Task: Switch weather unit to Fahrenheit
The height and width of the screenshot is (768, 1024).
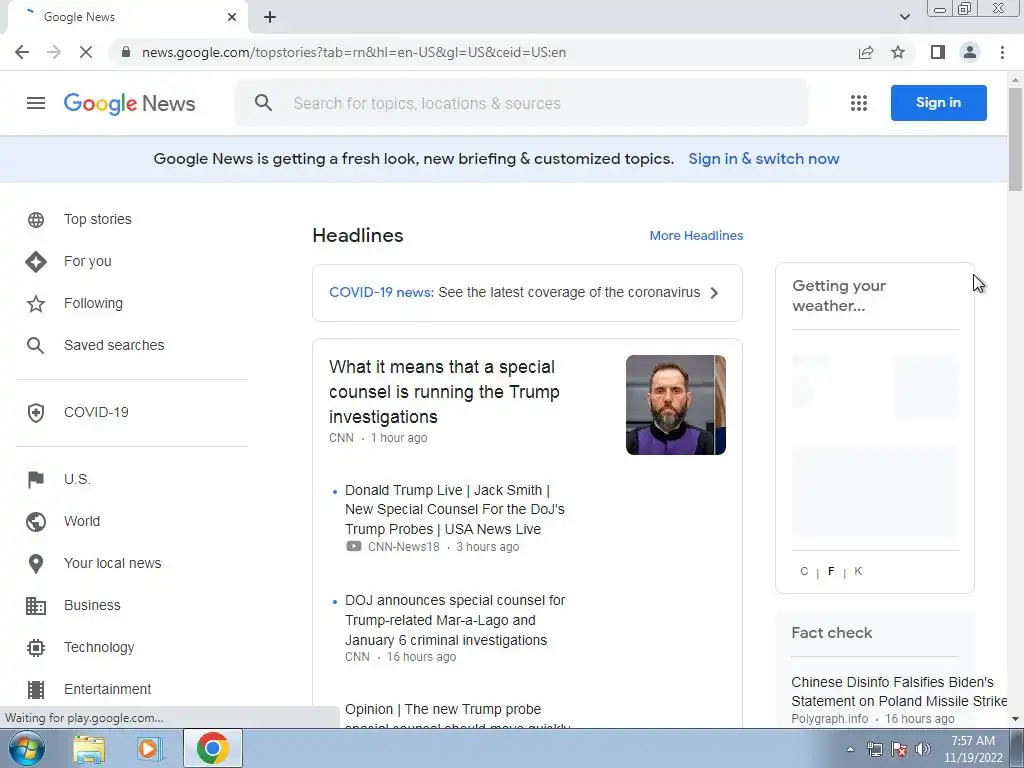Action: point(831,571)
